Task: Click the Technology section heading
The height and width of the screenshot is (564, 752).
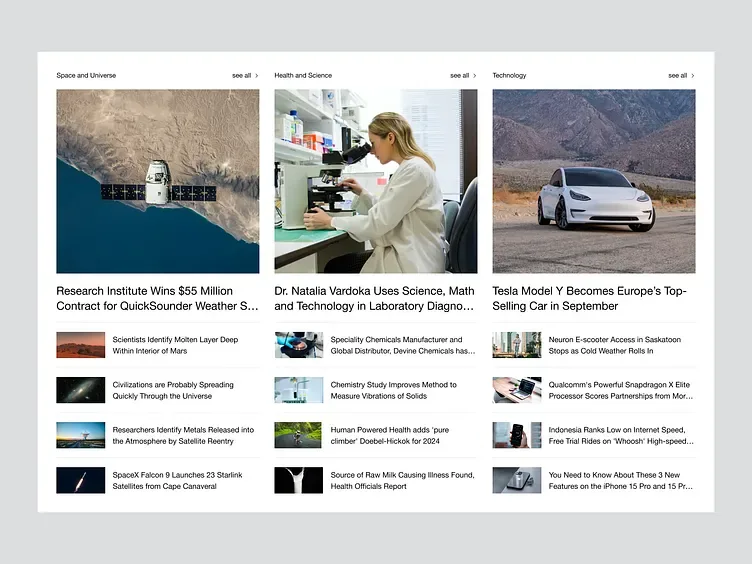Action: point(509,75)
